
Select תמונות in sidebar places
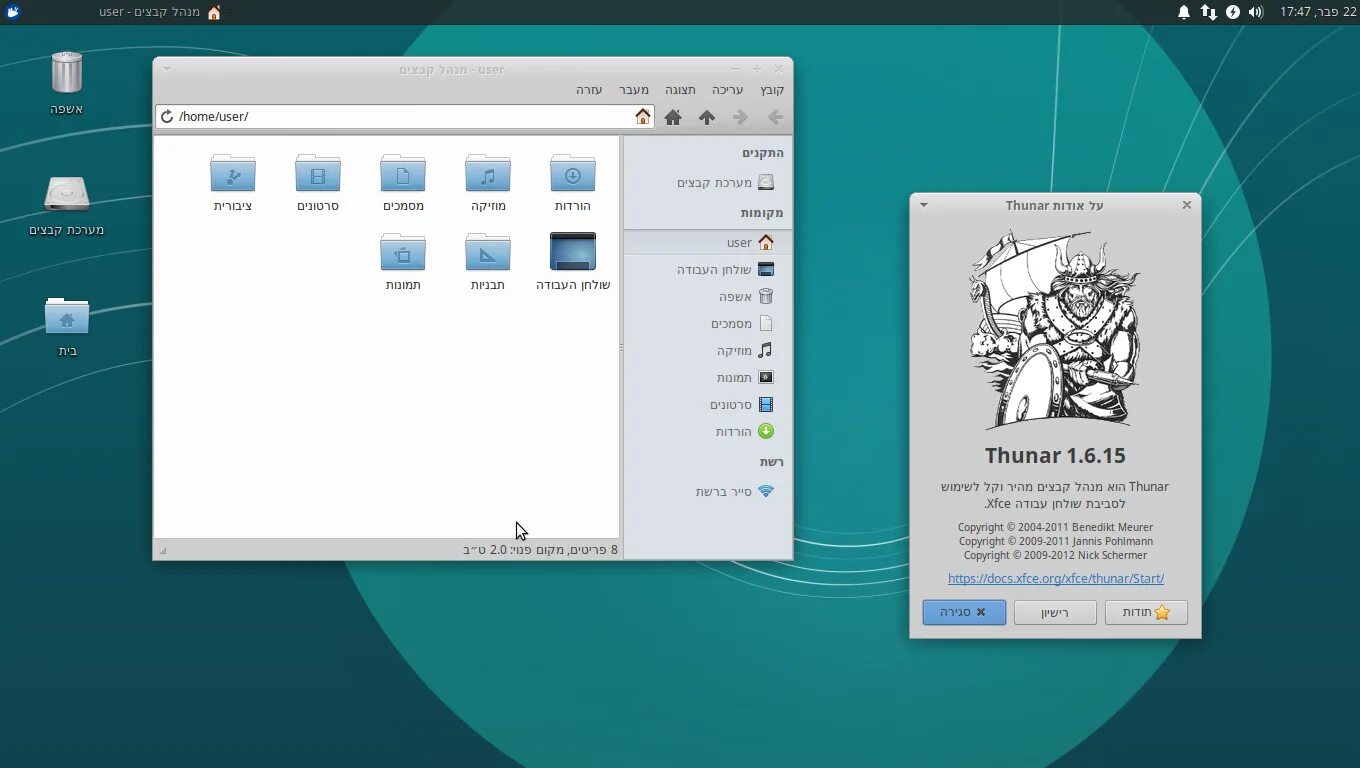coord(708,378)
